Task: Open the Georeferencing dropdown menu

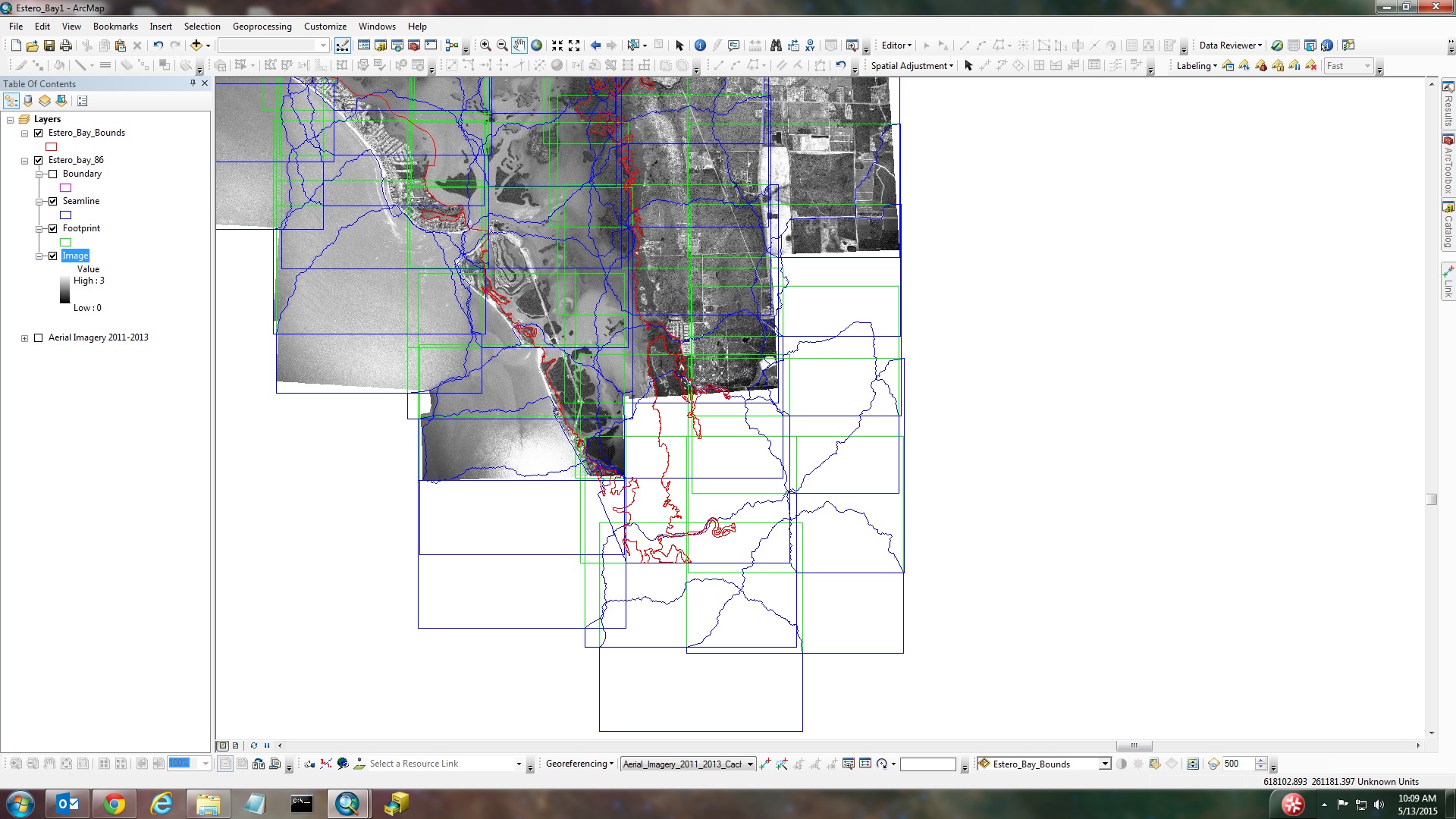Action: [x=580, y=764]
